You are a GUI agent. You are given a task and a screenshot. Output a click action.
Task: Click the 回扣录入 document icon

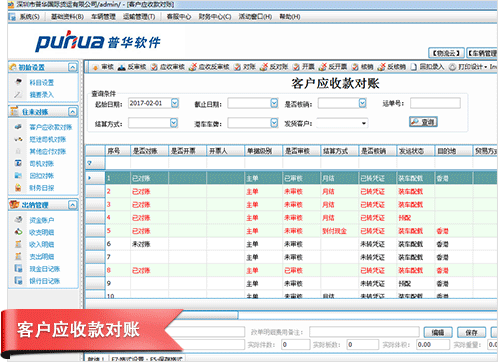(414, 67)
